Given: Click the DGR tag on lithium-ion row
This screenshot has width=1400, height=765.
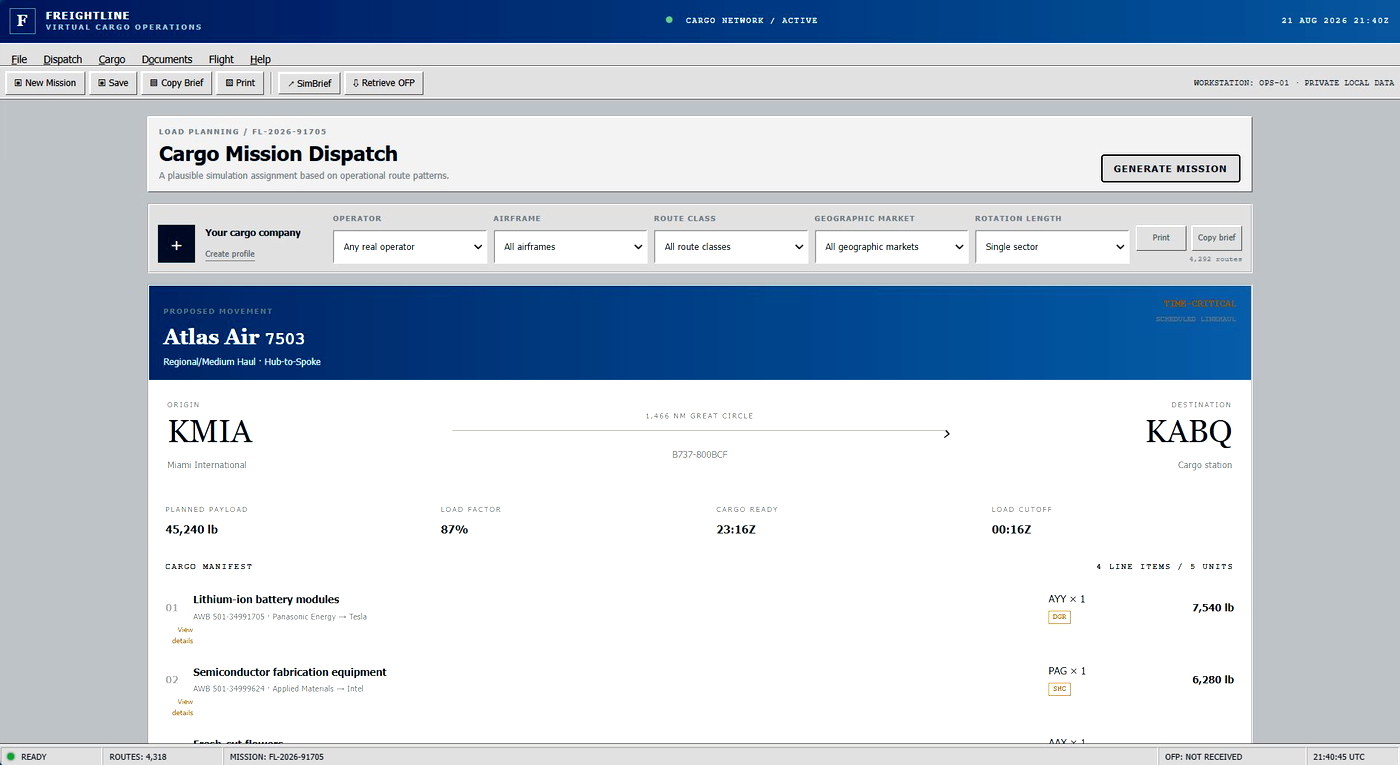Looking at the screenshot, I should [x=1059, y=617].
